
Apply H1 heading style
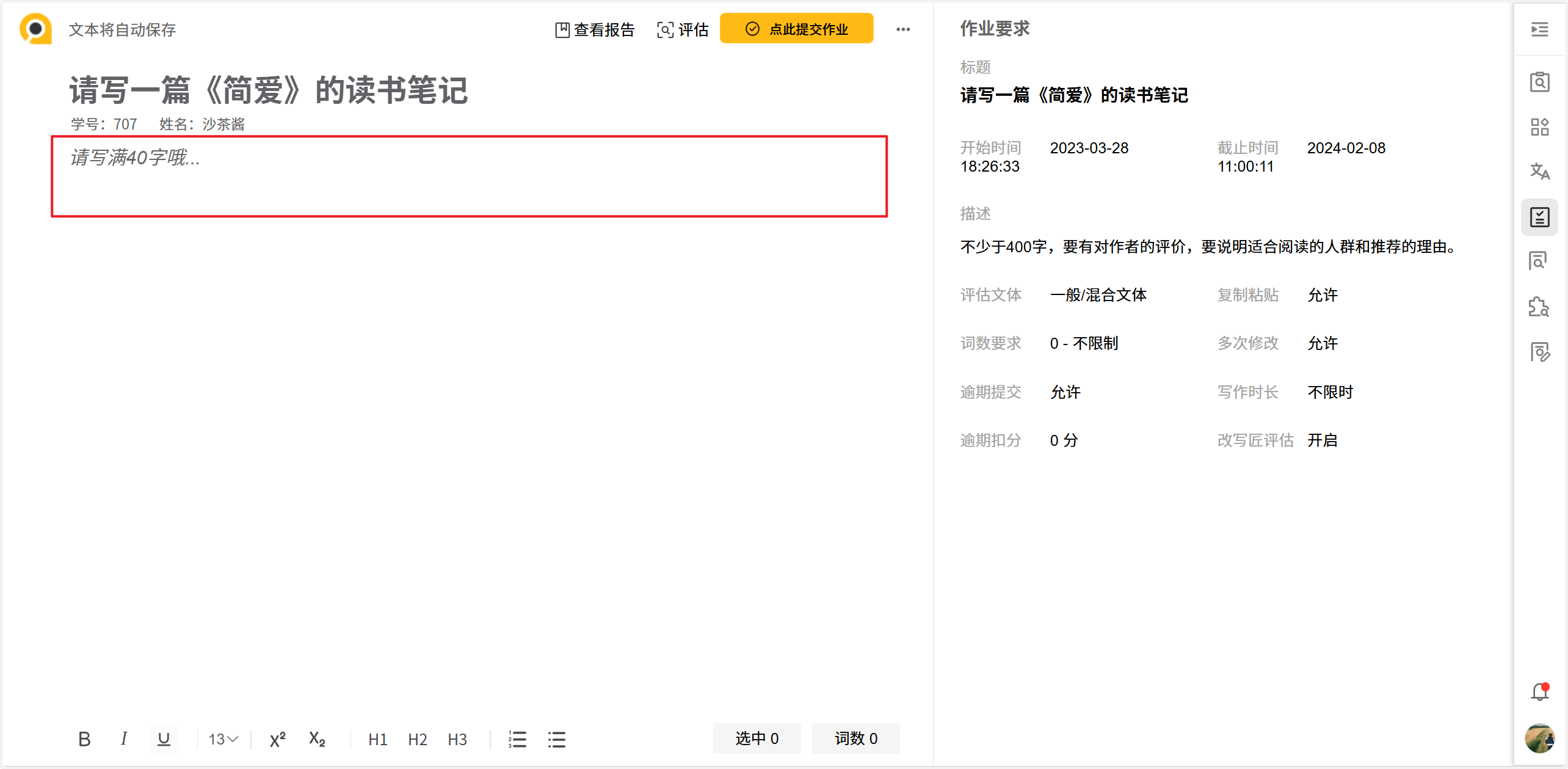point(377,739)
